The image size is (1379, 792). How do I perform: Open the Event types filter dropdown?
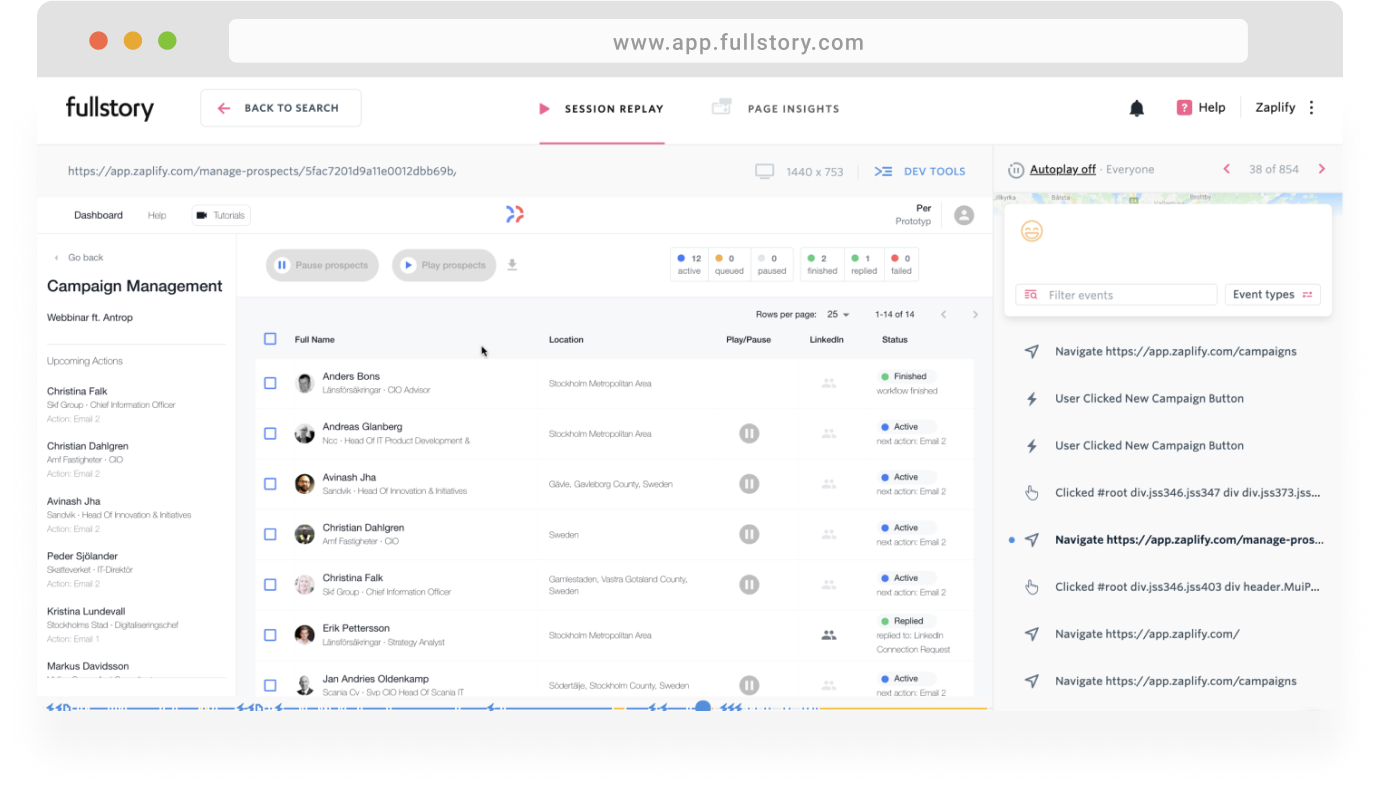pyautogui.click(x=1272, y=295)
